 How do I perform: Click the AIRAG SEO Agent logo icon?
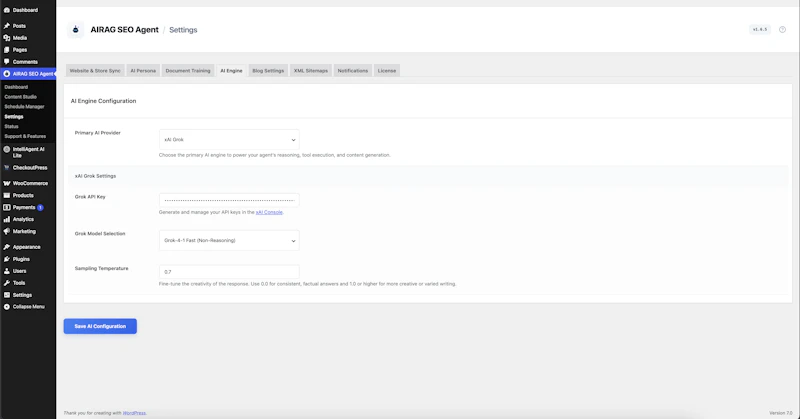(x=76, y=30)
